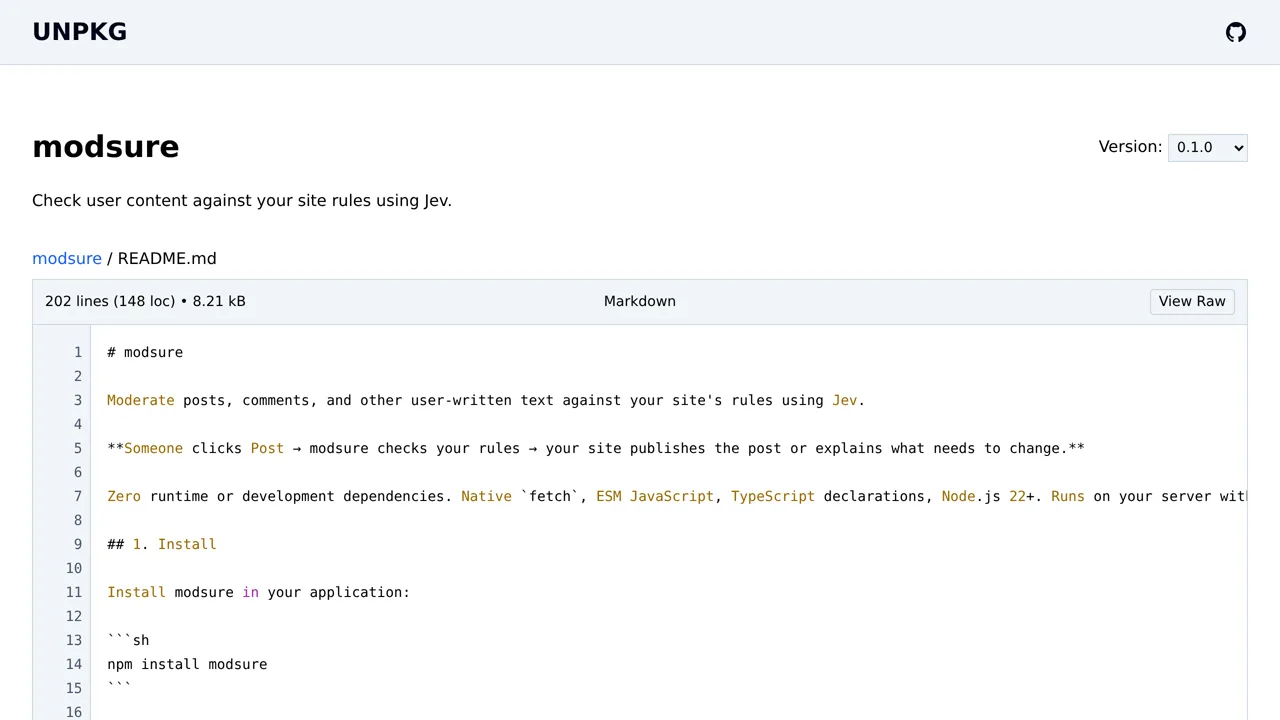
Task: Click the 'Moderate posts, comments' README line
Action: 486,400
